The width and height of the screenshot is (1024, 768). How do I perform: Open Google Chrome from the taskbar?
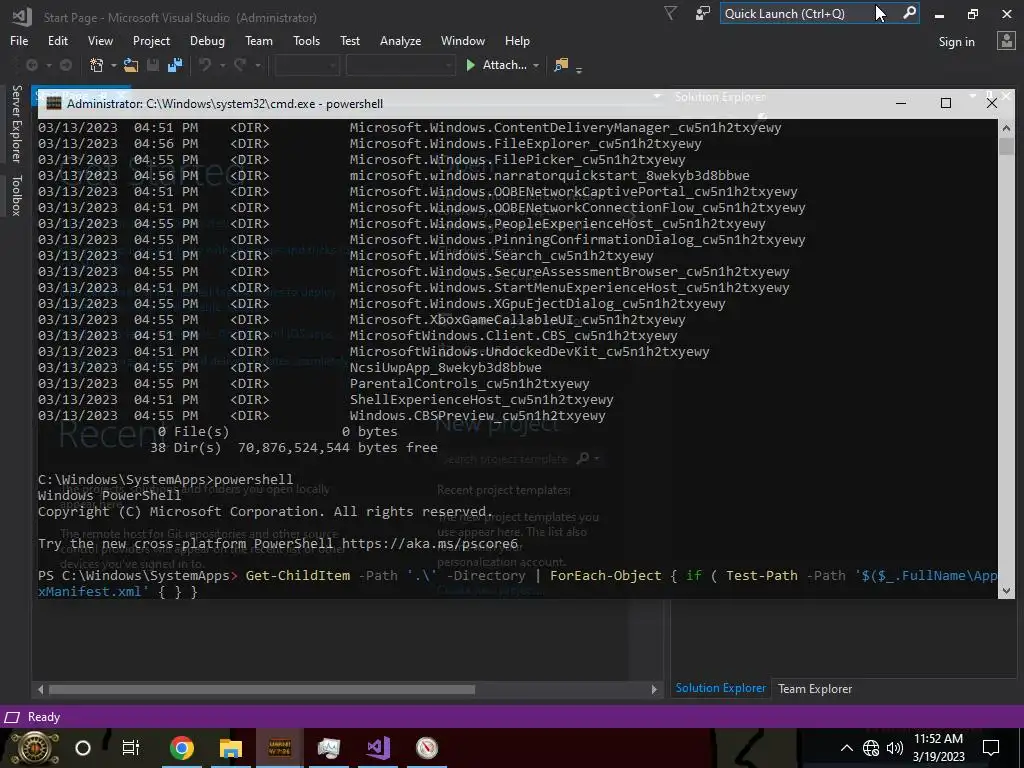(x=182, y=748)
